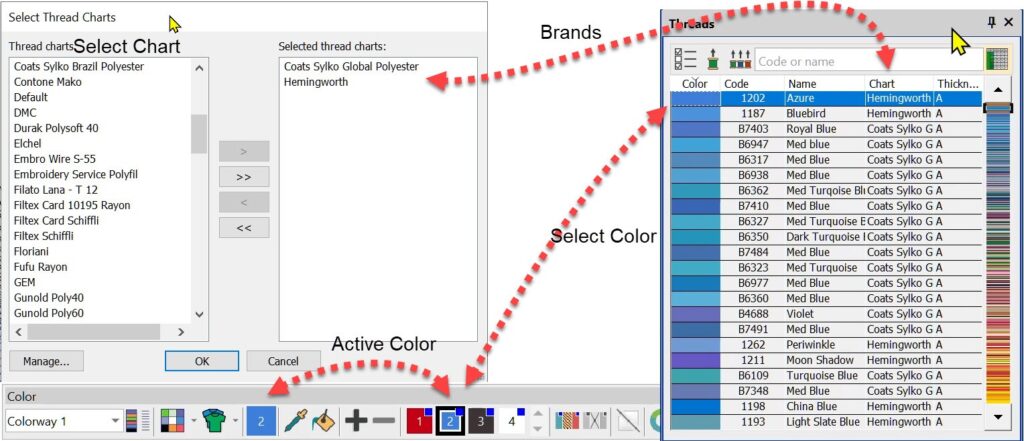
Task: Click the single-spool match thread icon
Action: click(x=712, y=61)
